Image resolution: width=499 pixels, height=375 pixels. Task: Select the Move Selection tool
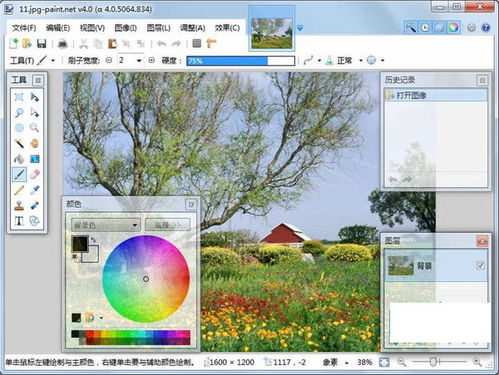click(34, 112)
